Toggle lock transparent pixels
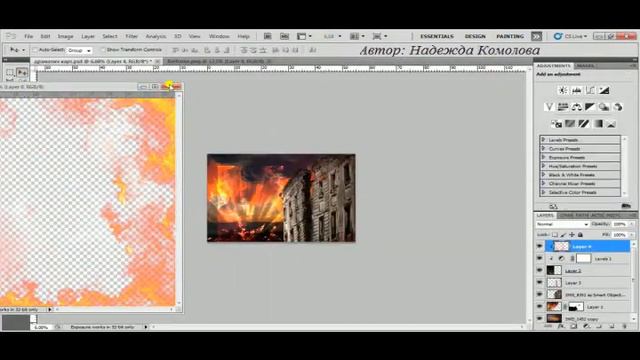The image size is (640, 360). click(555, 235)
